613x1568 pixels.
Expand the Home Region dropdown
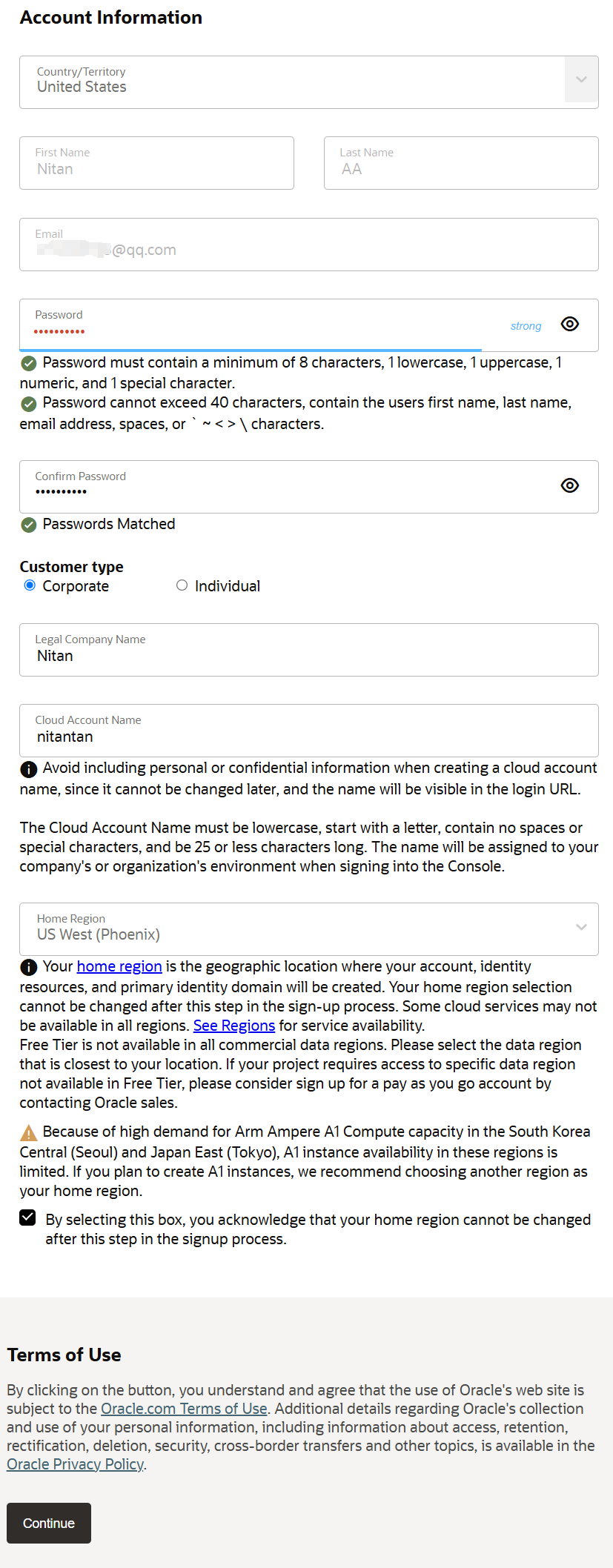581,928
